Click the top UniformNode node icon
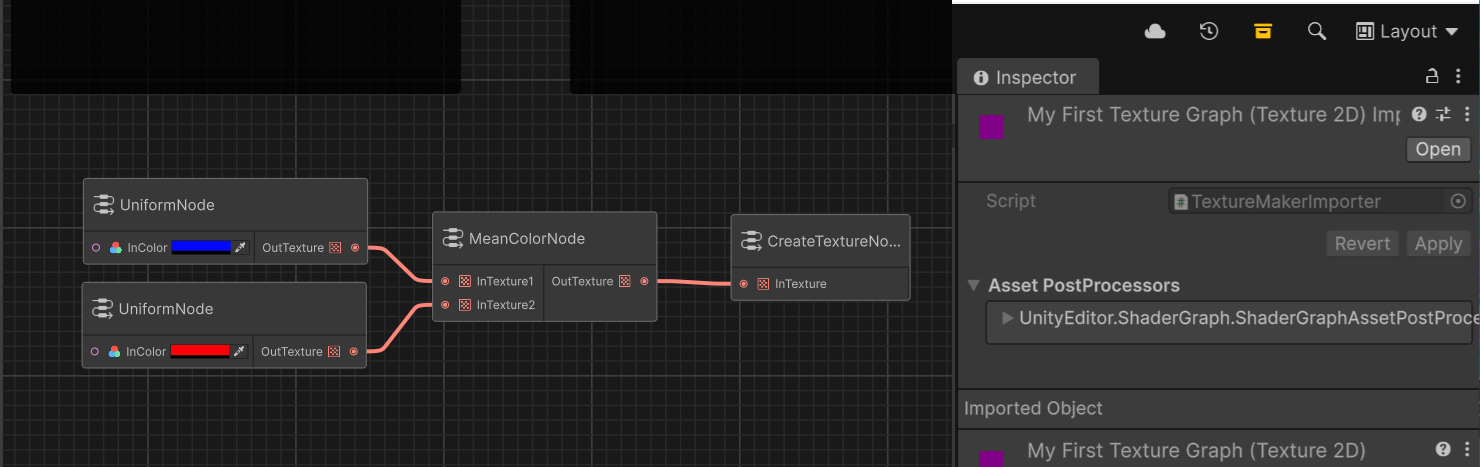The height and width of the screenshot is (467, 1480). point(103,205)
